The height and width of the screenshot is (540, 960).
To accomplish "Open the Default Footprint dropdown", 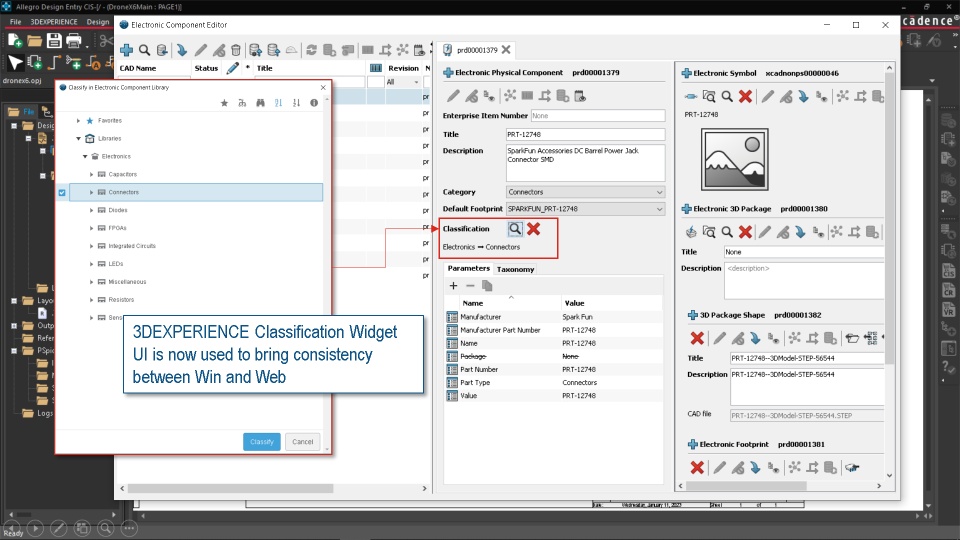I will (585, 209).
